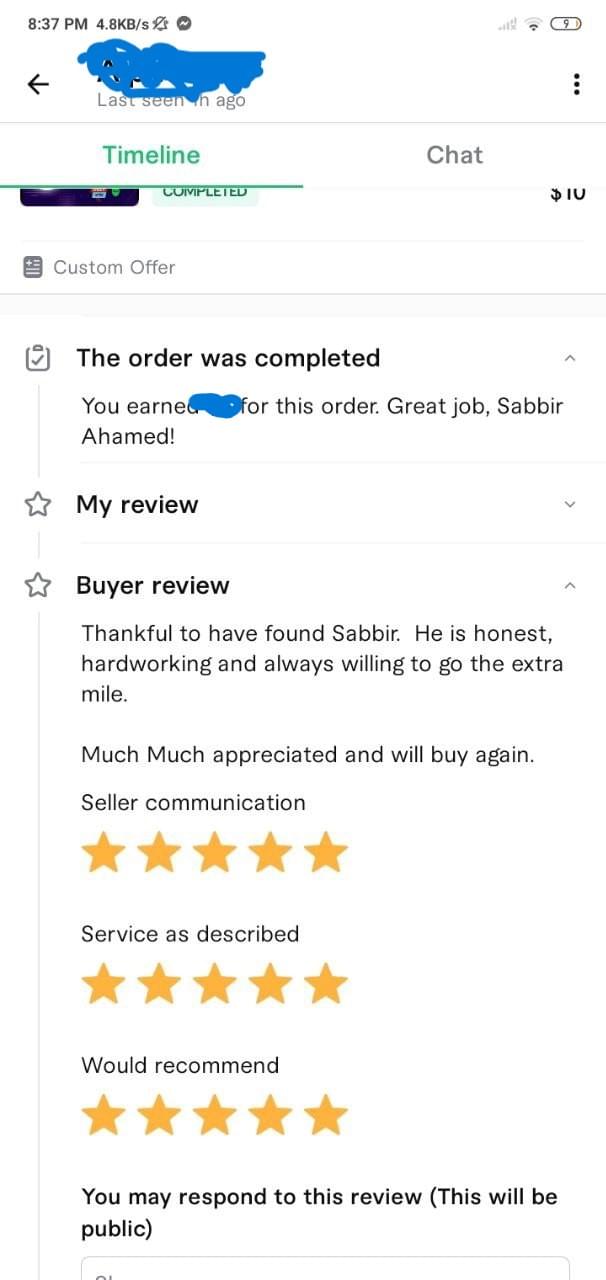606x1280 pixels.
Task: Tap fifth star under Seller communication
Action: click(326, 855)
